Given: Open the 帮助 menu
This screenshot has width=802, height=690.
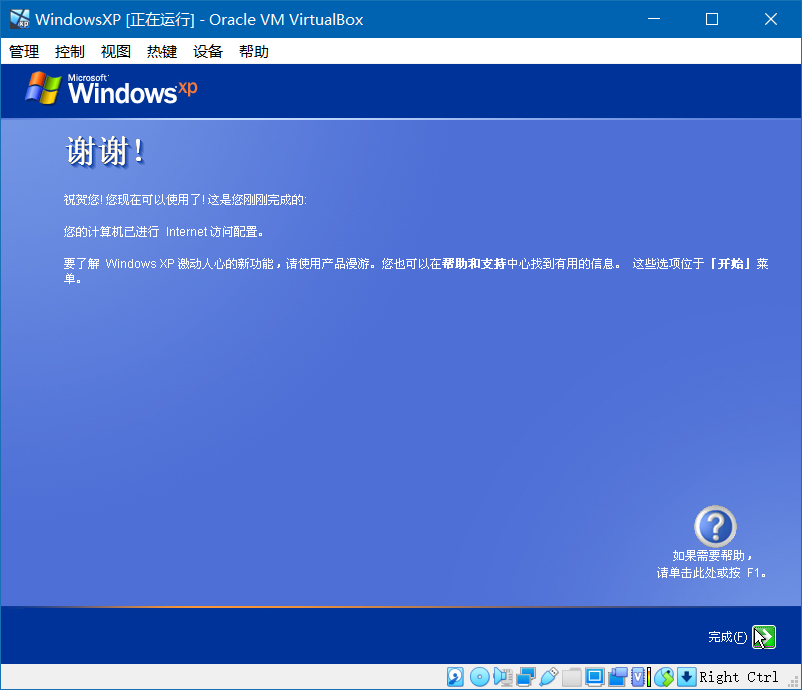Looking at the screenshot, I should (x=254, y=51).
